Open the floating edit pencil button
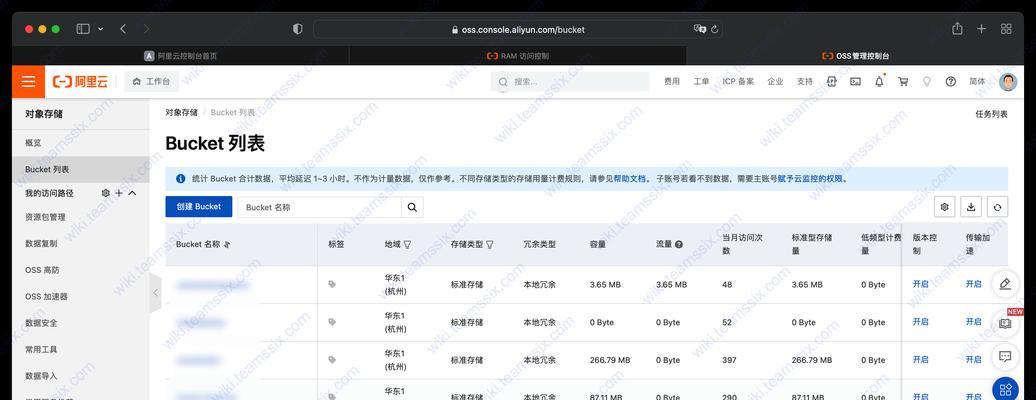The height and width of the screenshot is (400, 1036). 1005,284
